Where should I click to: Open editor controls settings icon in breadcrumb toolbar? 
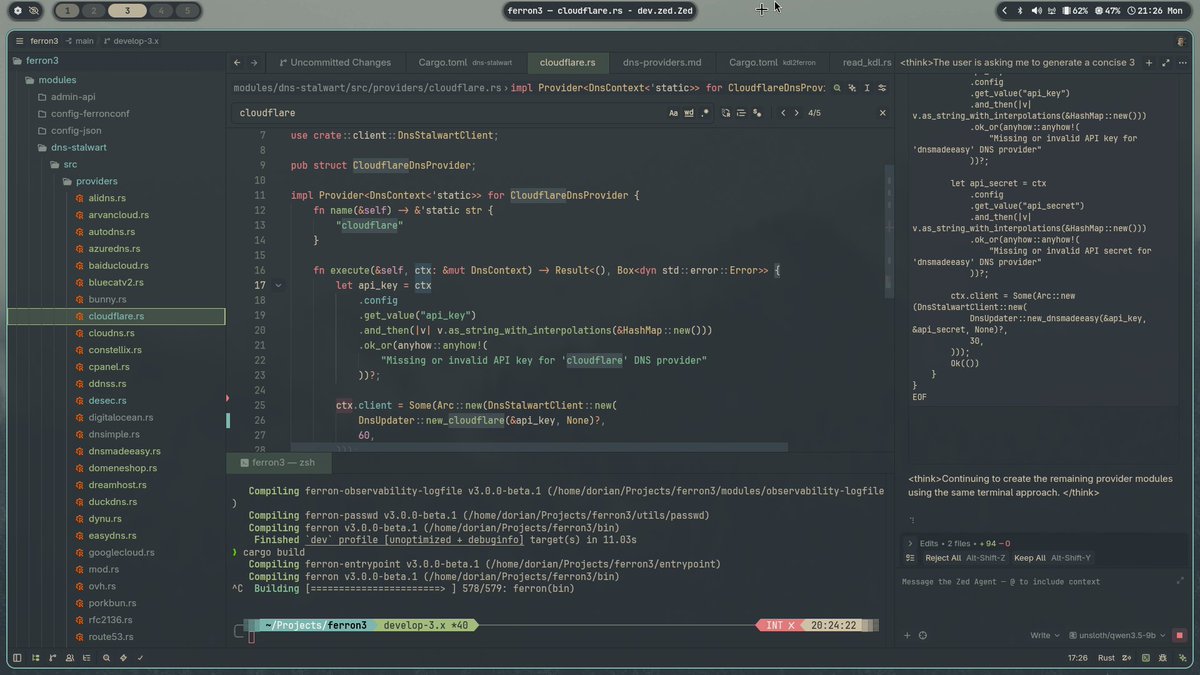pos(882,88)
